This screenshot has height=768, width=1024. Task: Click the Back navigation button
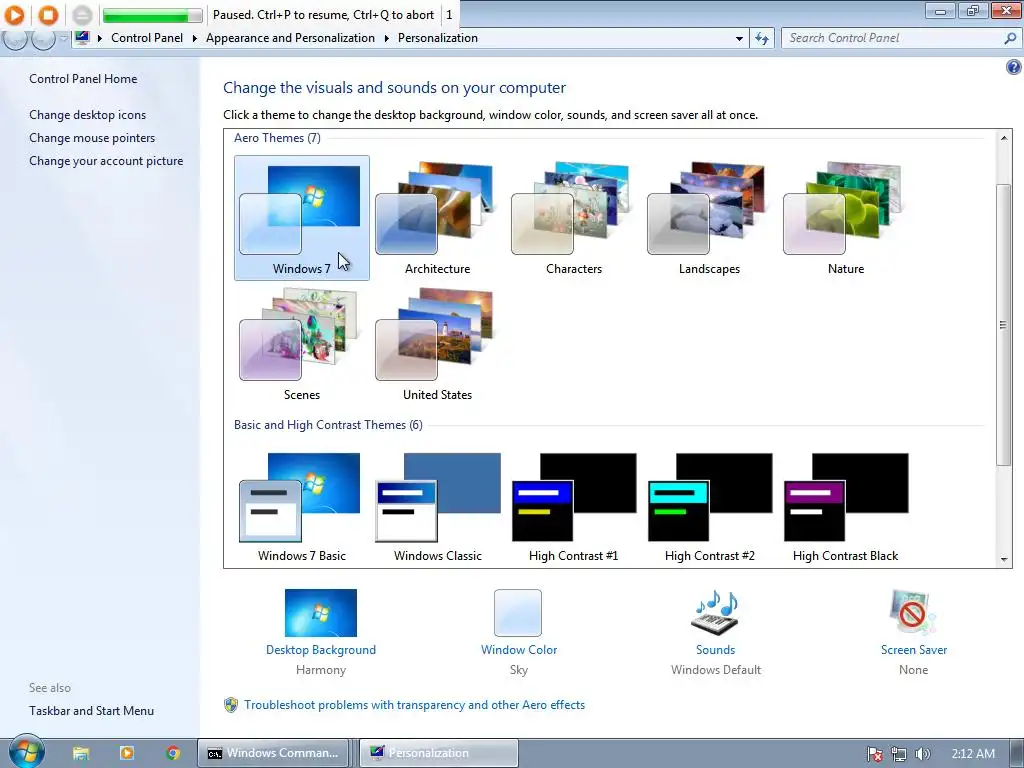click(x=14, y=39)
